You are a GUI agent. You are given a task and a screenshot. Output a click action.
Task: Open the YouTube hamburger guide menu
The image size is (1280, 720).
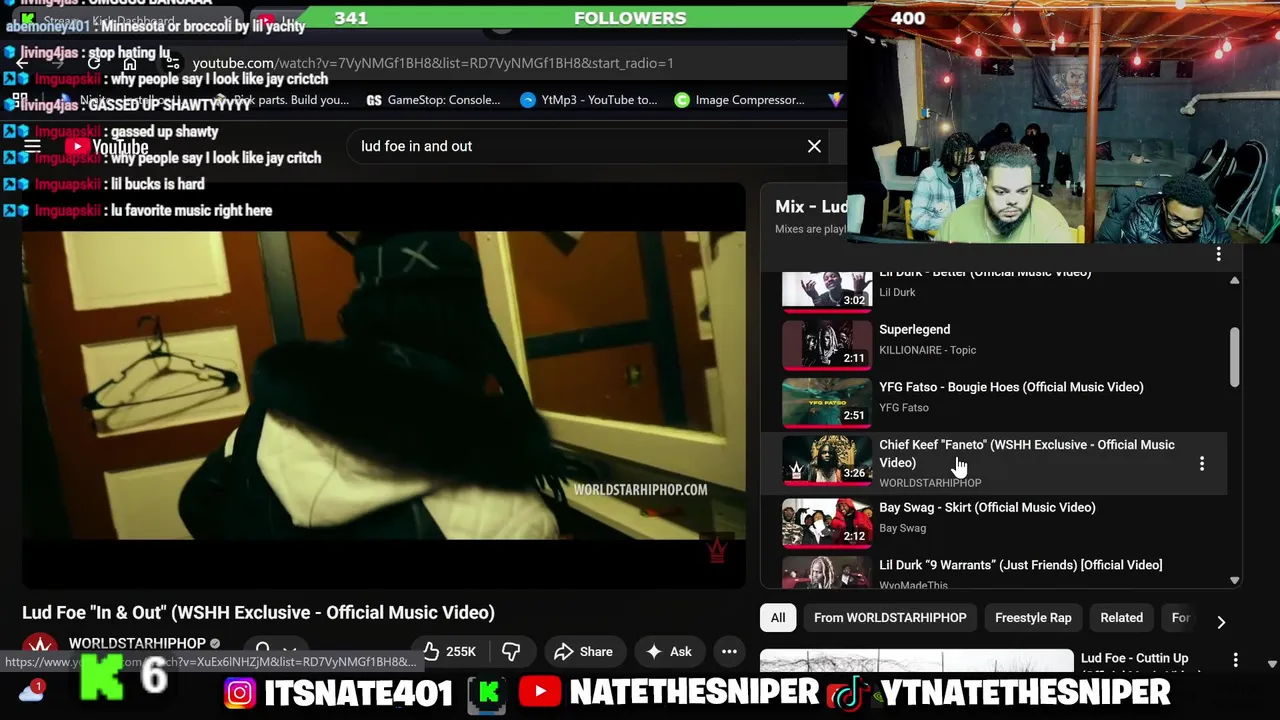pos(32,147)
